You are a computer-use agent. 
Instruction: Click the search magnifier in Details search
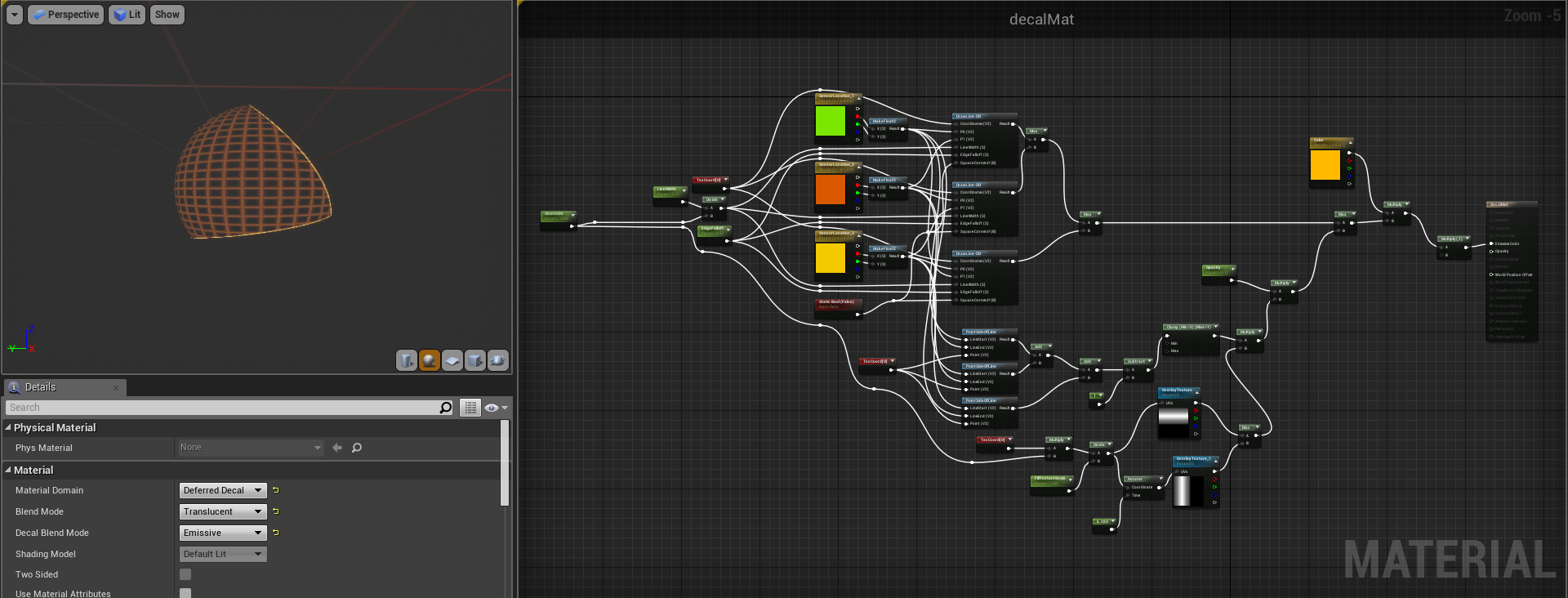pos(446,408)
